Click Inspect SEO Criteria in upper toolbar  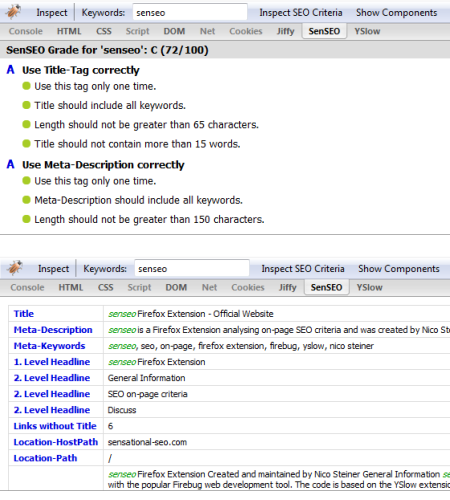pos(301,13)
